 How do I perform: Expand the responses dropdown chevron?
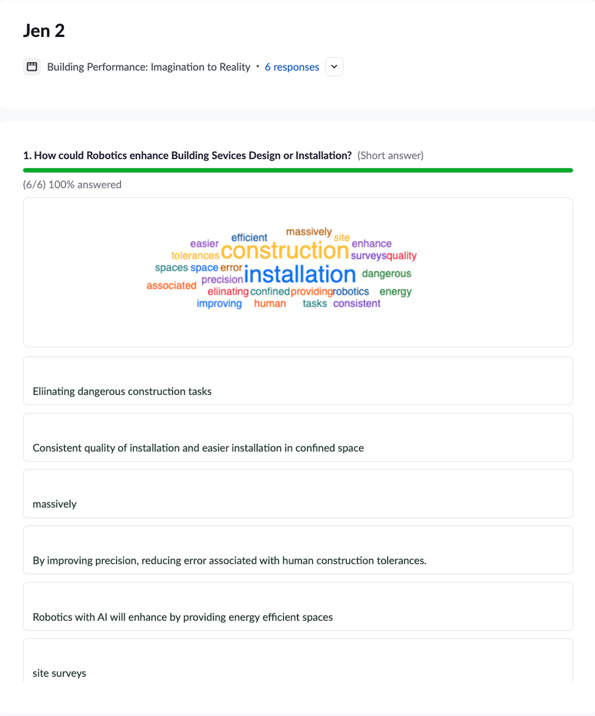pyautogui.click(x=334, y=67)
